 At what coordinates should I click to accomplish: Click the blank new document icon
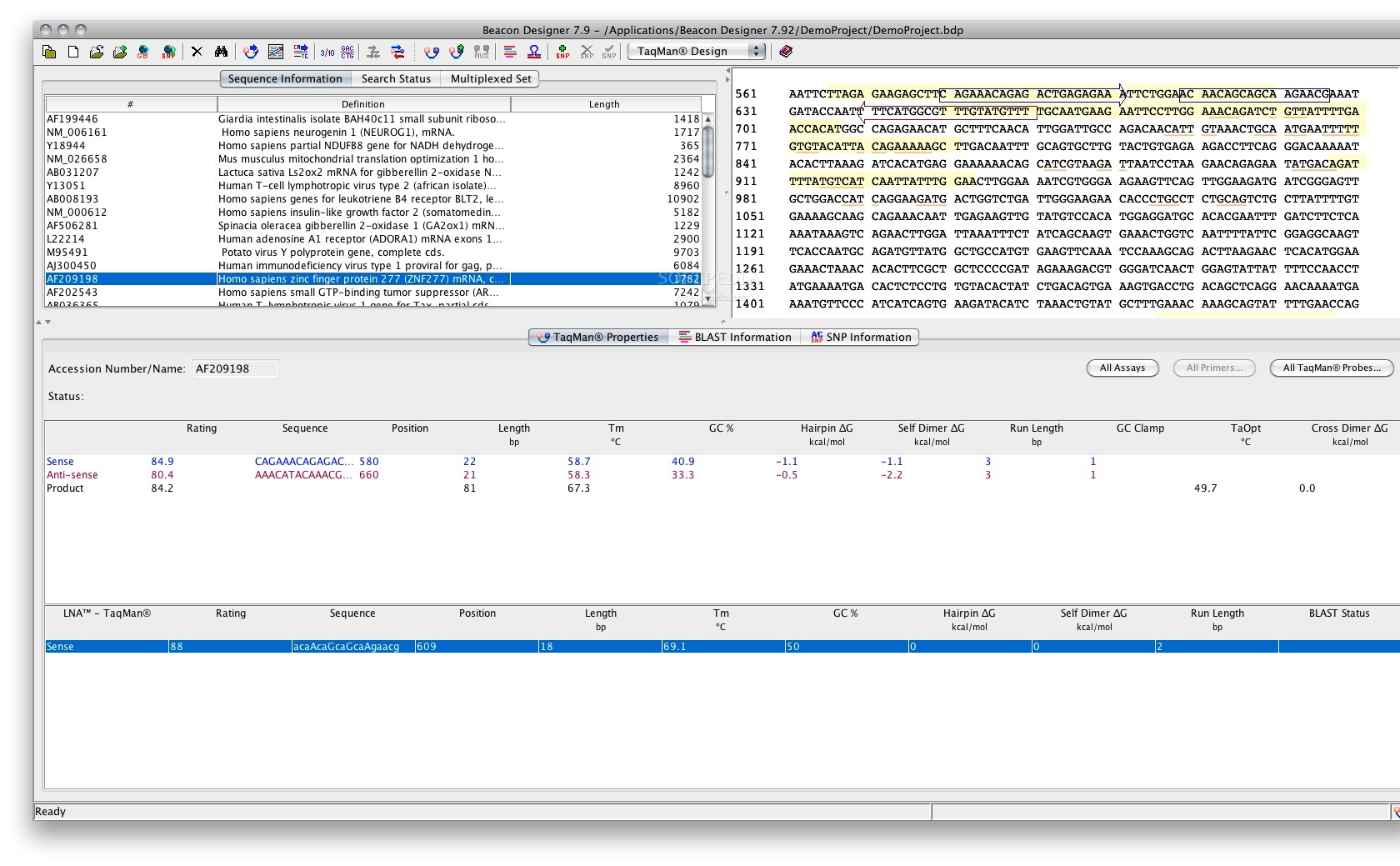tap(73, 52)
